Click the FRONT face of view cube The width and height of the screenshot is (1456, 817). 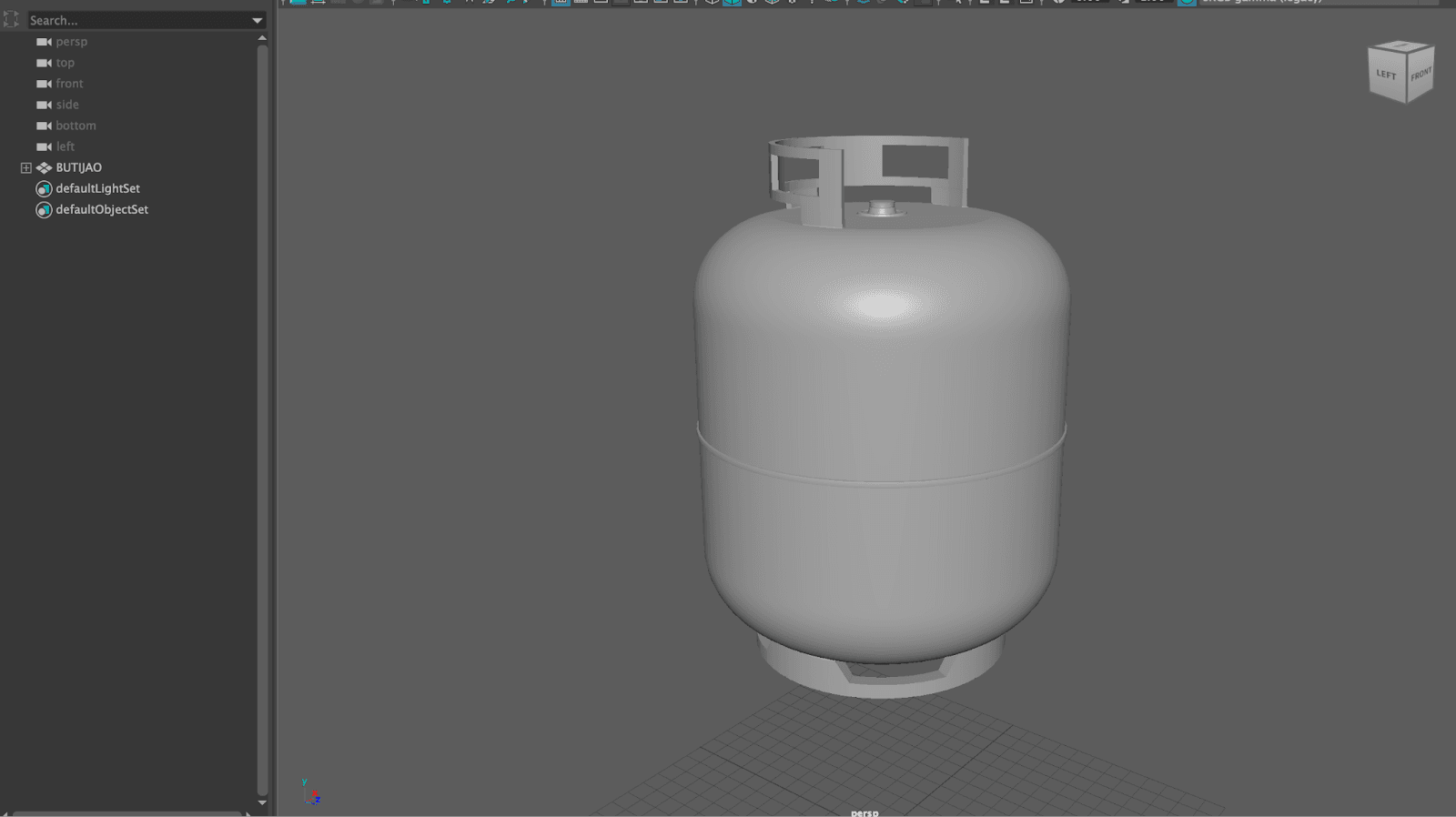pos(1421,75)
